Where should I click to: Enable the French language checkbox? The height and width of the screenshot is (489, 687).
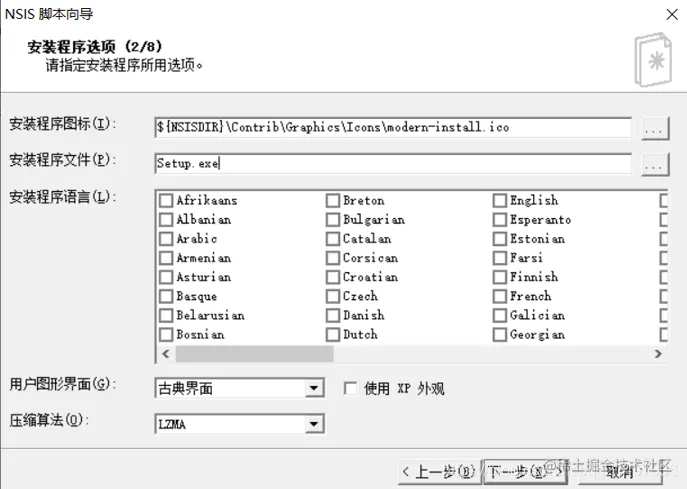tap(500, 297)
